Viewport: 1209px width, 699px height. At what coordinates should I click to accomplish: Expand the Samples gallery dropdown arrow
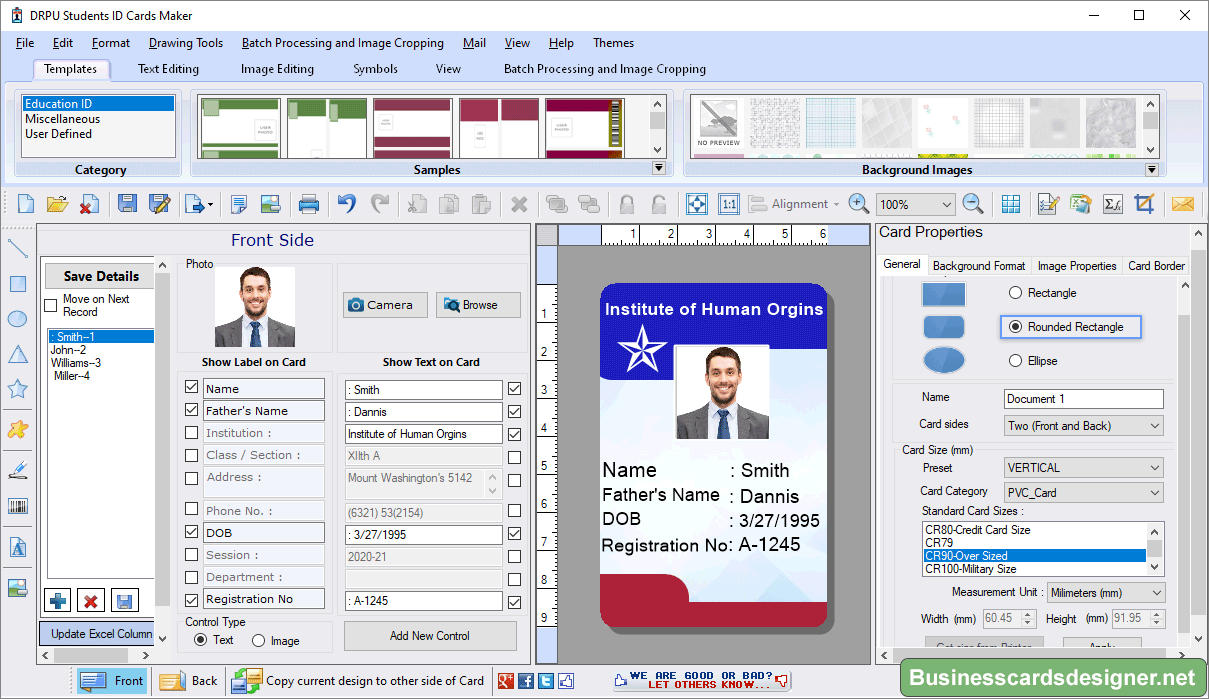click(658, 169)
